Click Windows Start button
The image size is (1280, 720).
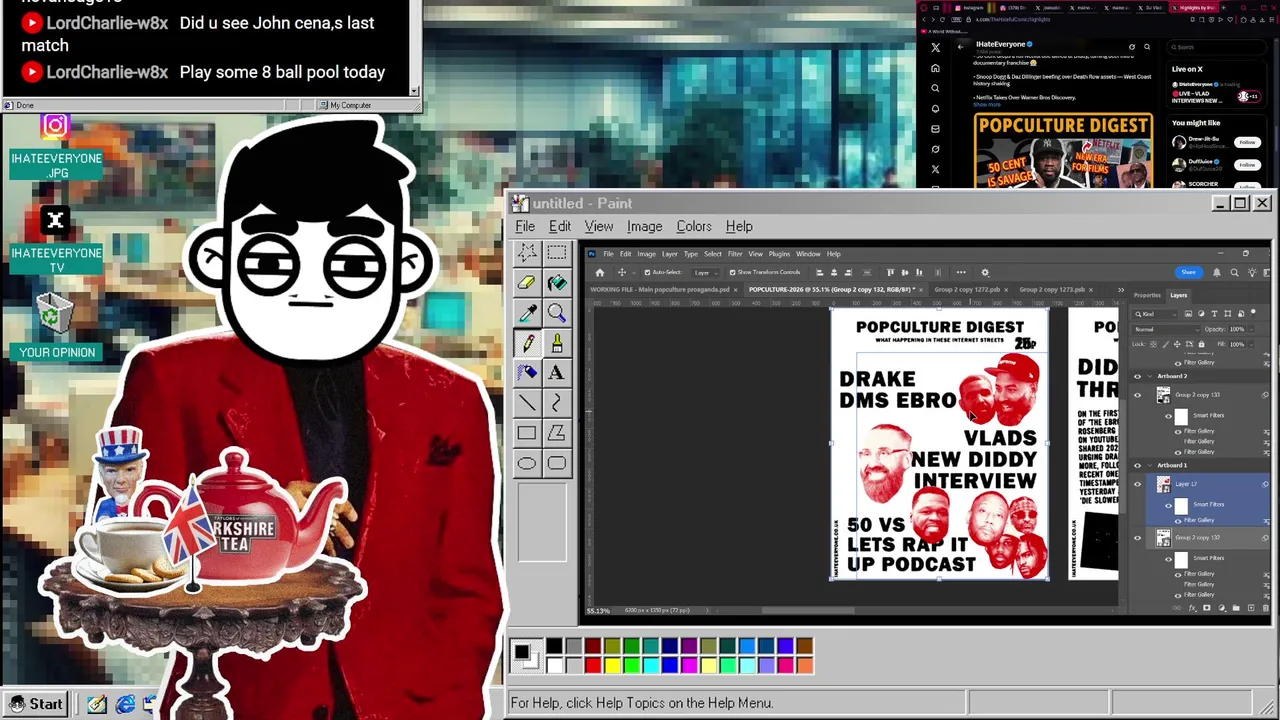(36, 704)
